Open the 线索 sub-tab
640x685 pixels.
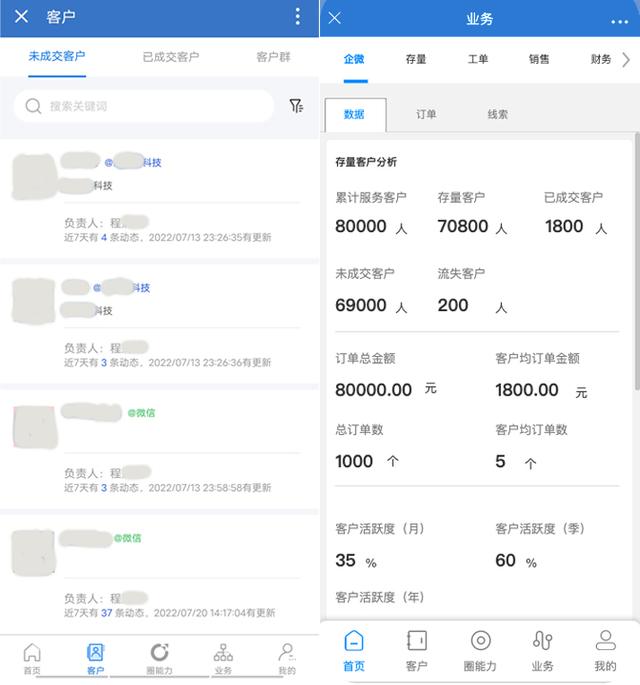tap(498, 114)
